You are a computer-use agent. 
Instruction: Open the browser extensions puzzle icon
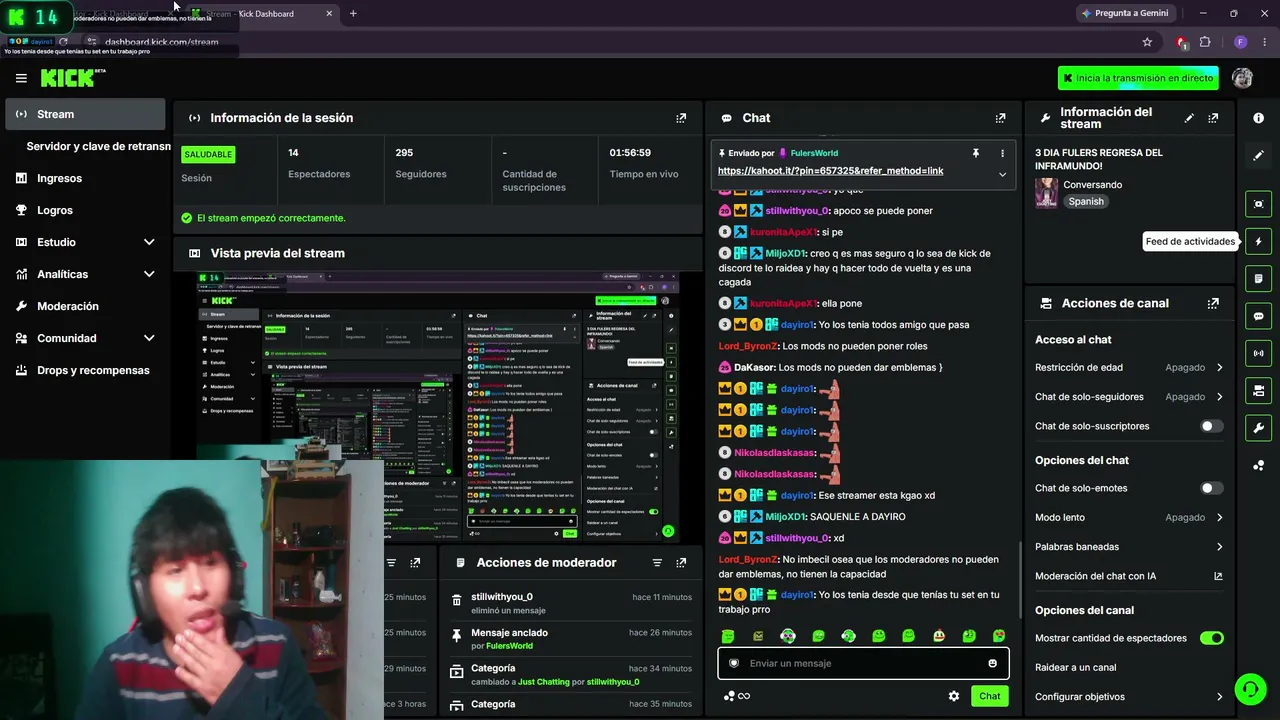[1205, 42]
